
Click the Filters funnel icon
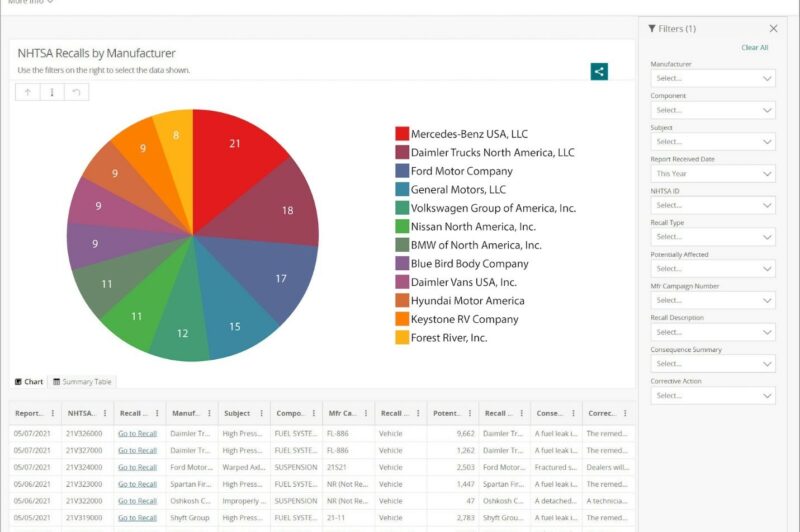tap(653, 29)
